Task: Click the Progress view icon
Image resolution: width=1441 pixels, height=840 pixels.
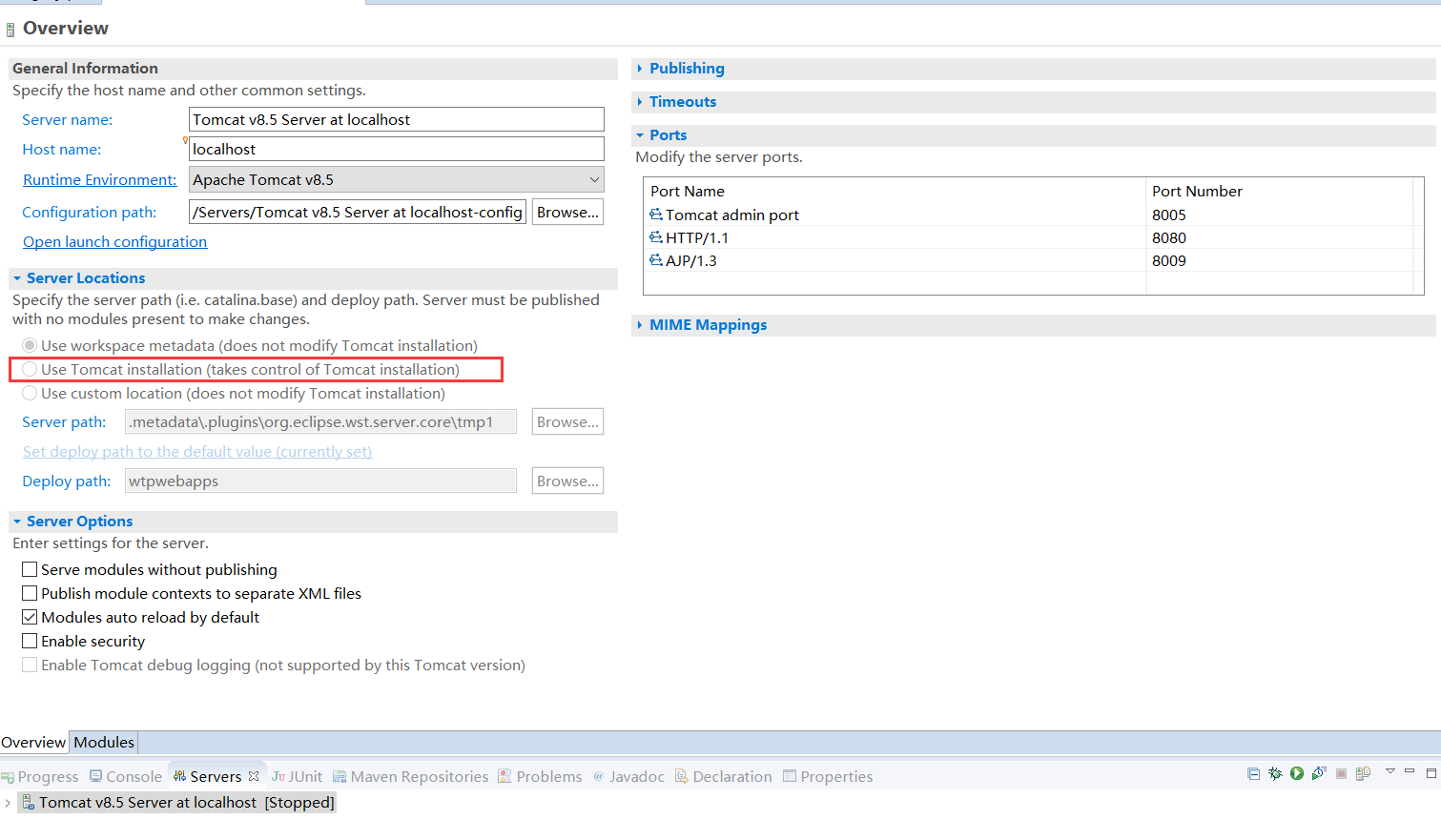Action: coord(8,777)
